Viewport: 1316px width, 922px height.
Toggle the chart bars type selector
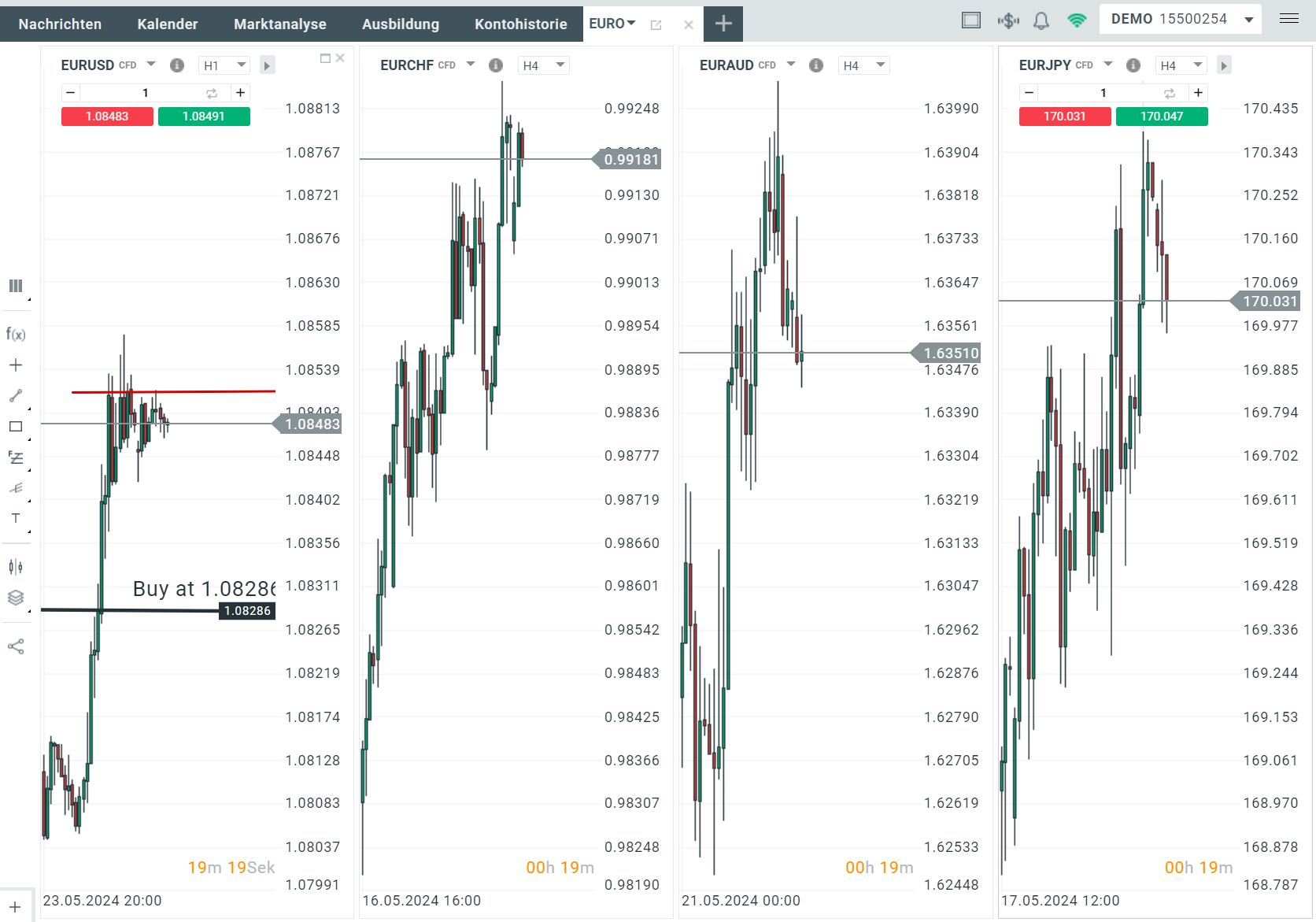pos(15,285)
